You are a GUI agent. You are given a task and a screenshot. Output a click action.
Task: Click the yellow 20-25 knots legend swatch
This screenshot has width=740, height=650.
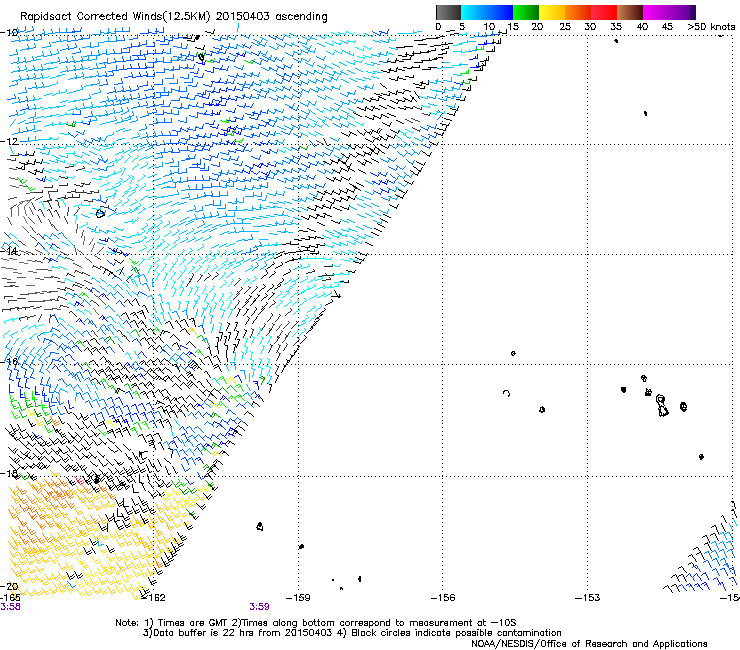pos(552,12)
